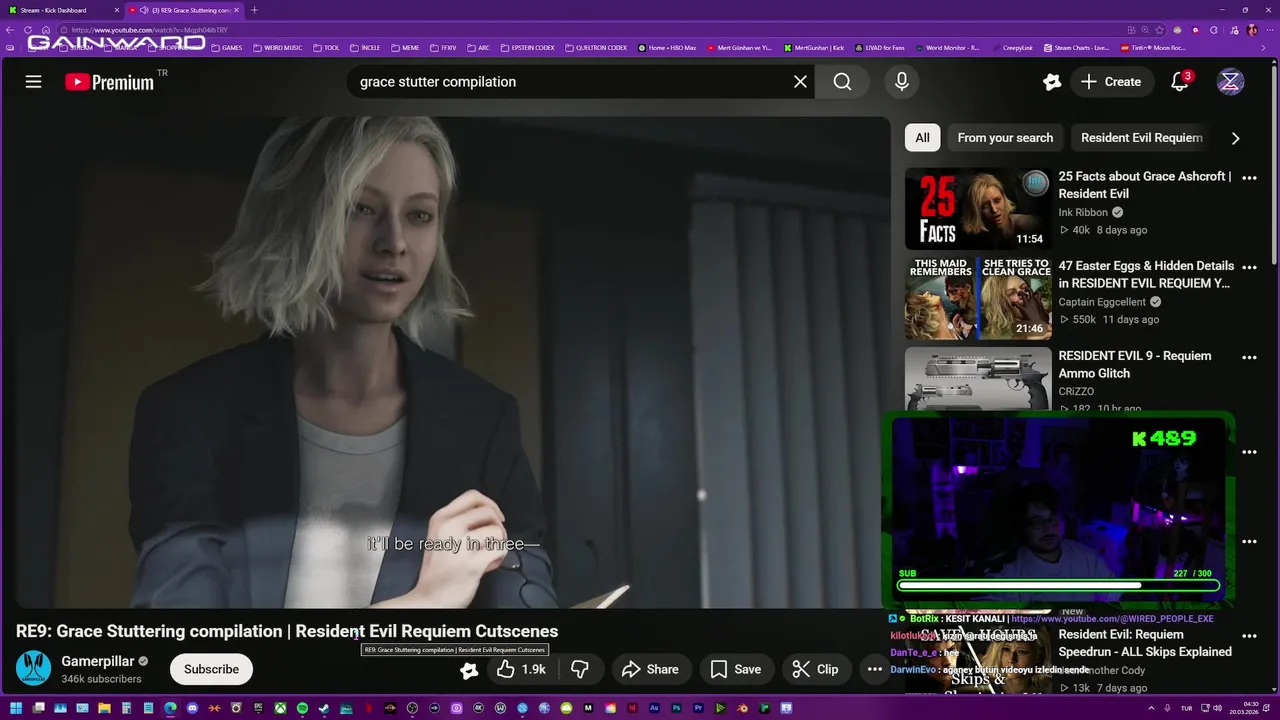Select the All filter chip

[922, 138]
